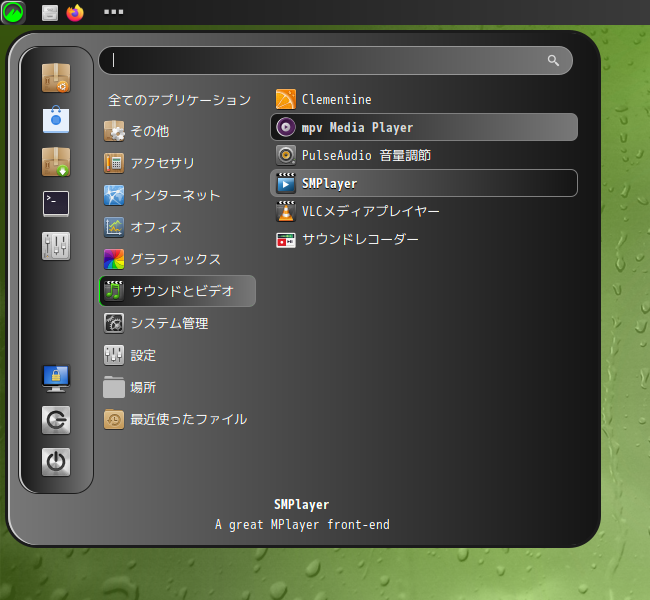Open サウンドレコーダー entry

click(424, 239)
